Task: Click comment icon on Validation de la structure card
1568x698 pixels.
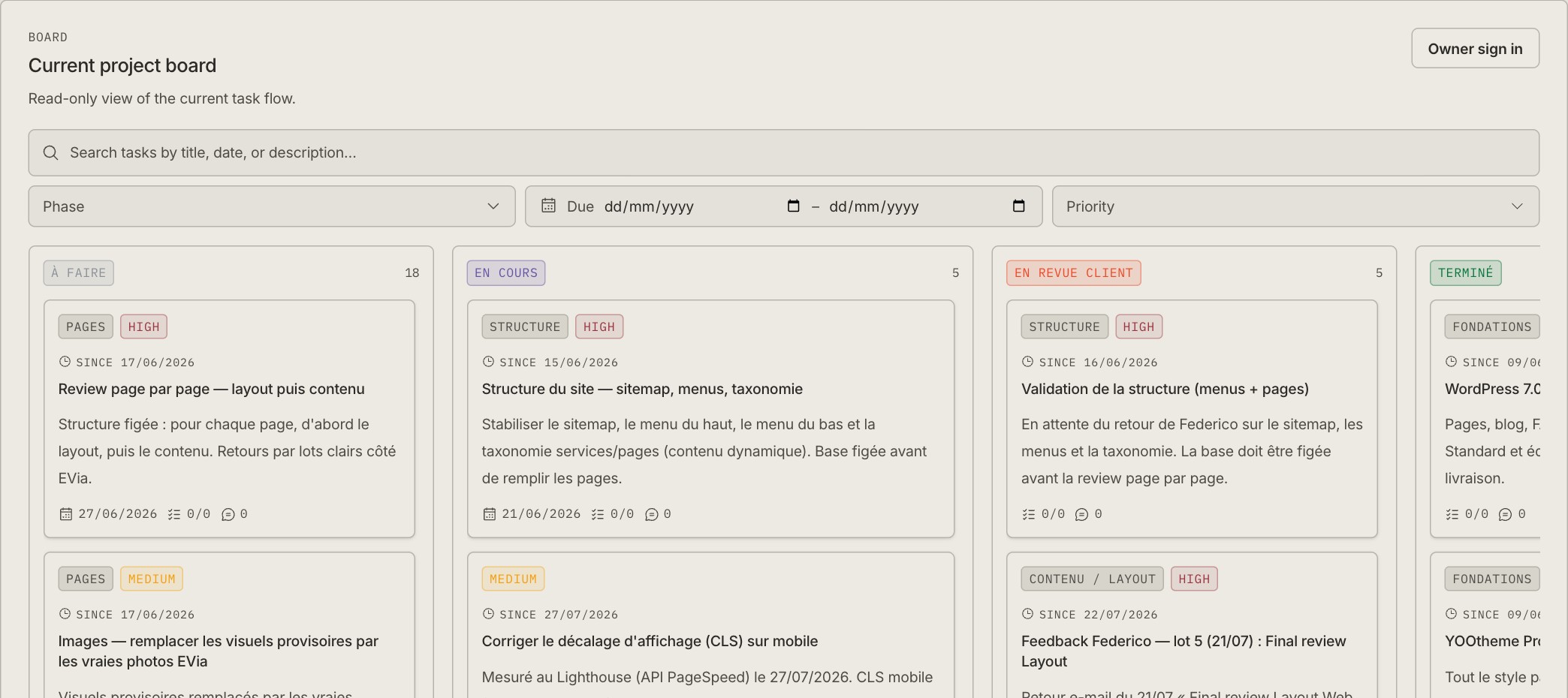Action: tap(1081, 514)
